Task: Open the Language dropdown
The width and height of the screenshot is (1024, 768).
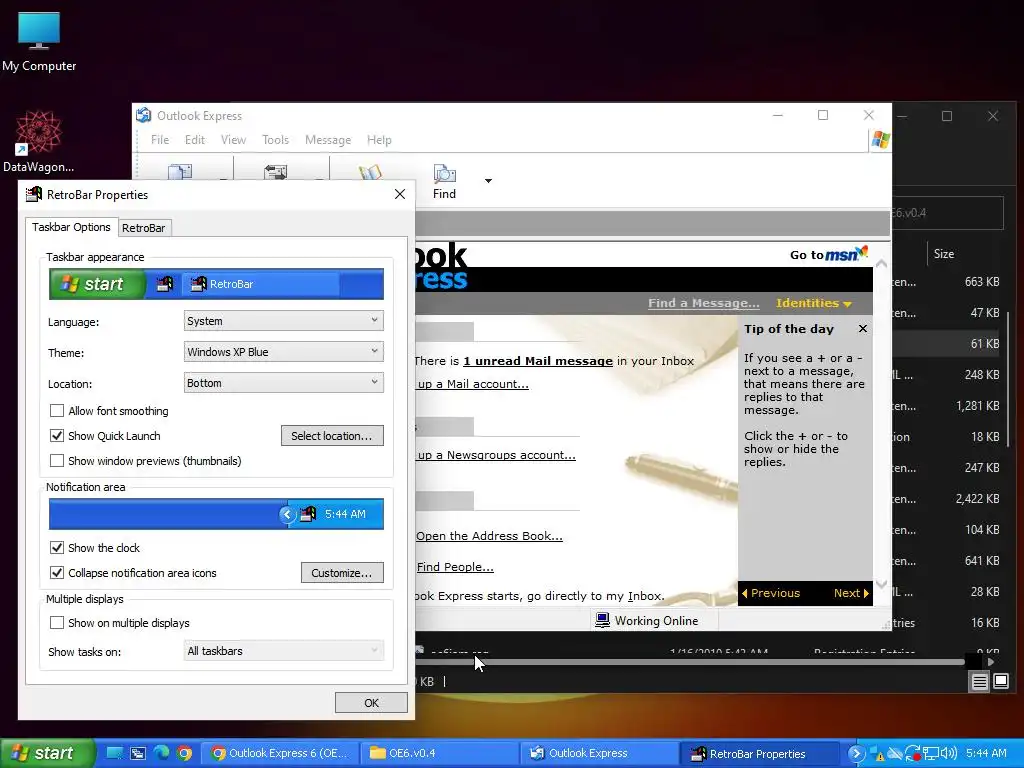Action: click(283, 321)
